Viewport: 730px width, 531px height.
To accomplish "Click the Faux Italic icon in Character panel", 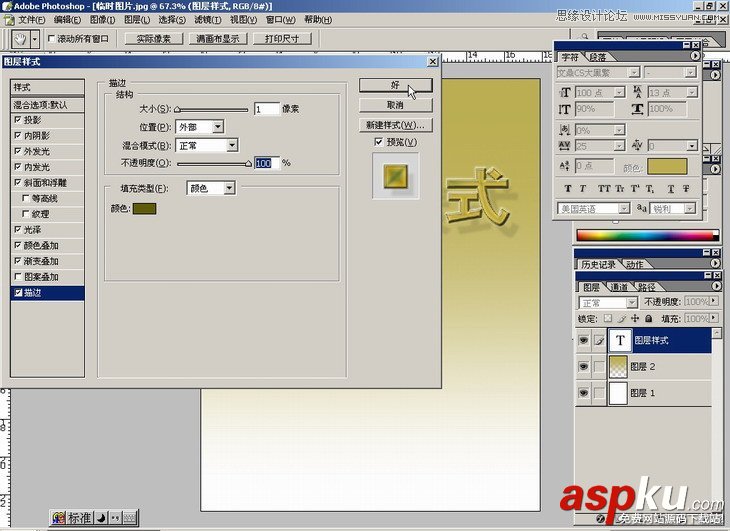I will pyautogui.click(x=582, y=188).
